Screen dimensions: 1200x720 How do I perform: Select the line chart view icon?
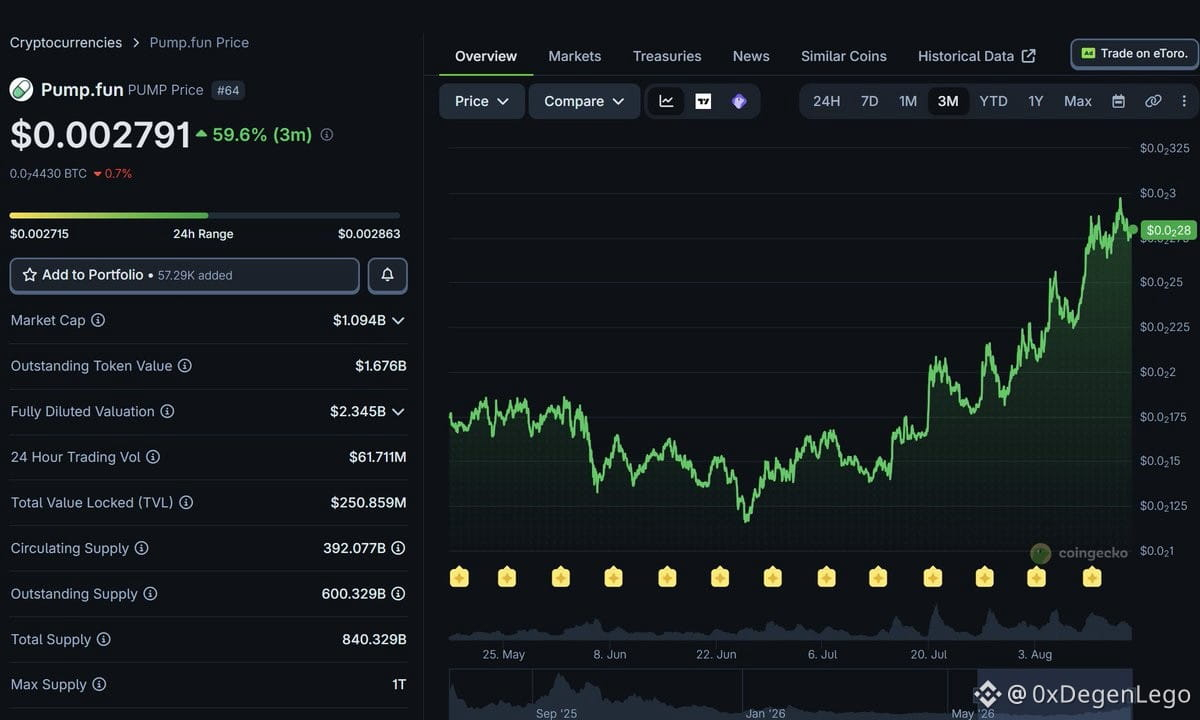point(667,101)
